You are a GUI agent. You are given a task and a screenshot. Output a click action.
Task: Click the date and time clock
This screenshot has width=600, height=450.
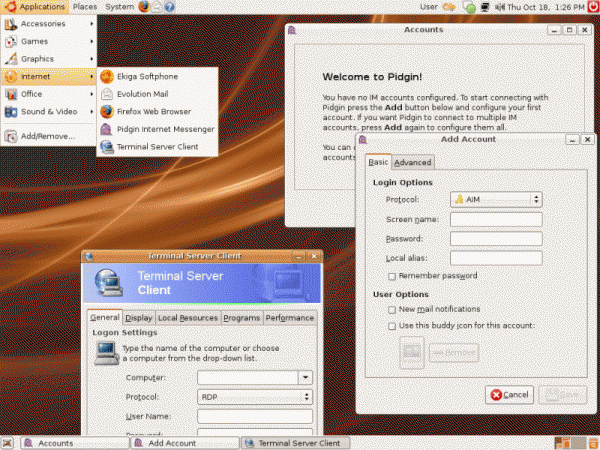tap(546, 7)
